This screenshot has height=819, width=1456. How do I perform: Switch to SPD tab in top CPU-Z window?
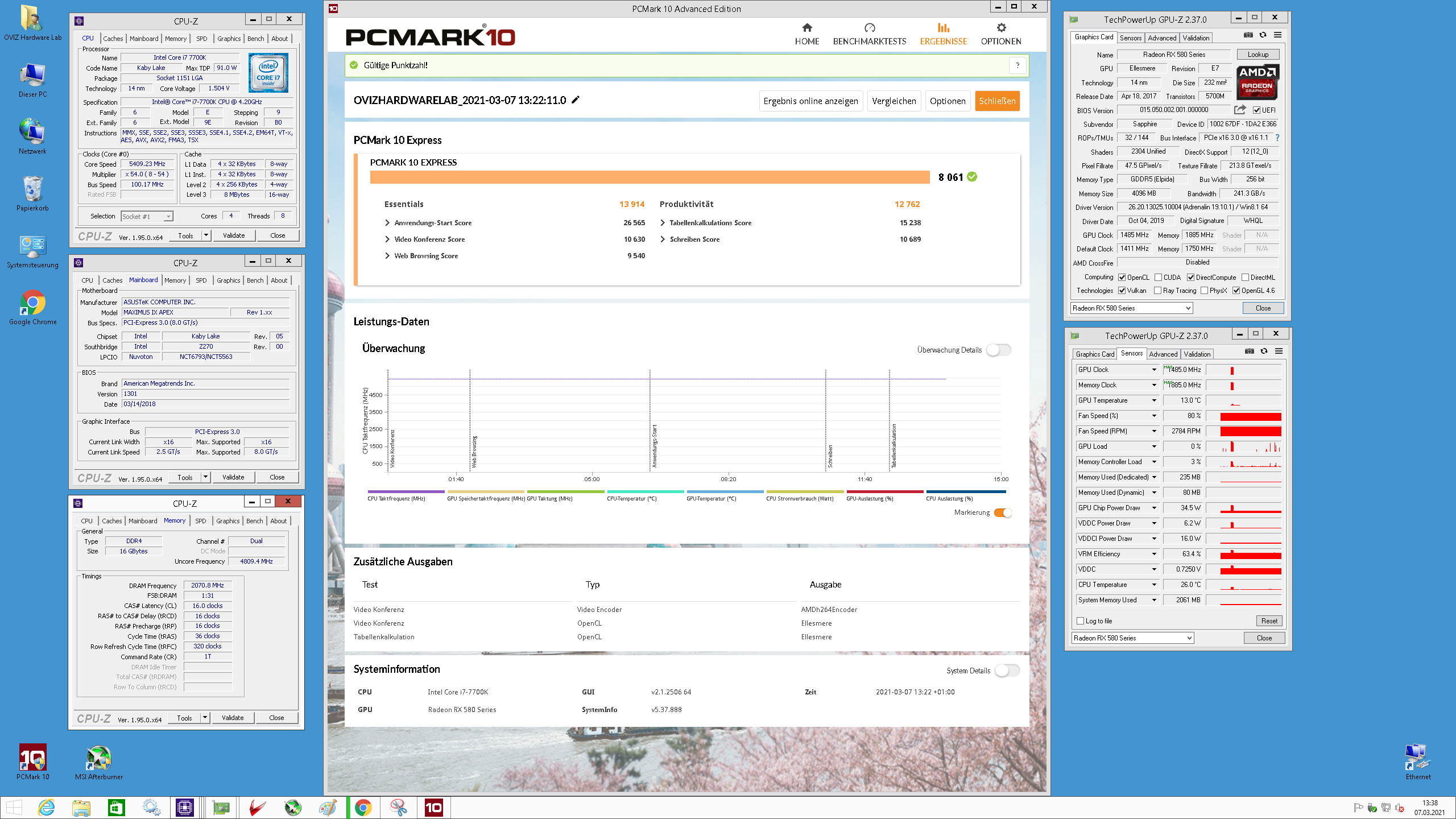click(x=201, y=39)
